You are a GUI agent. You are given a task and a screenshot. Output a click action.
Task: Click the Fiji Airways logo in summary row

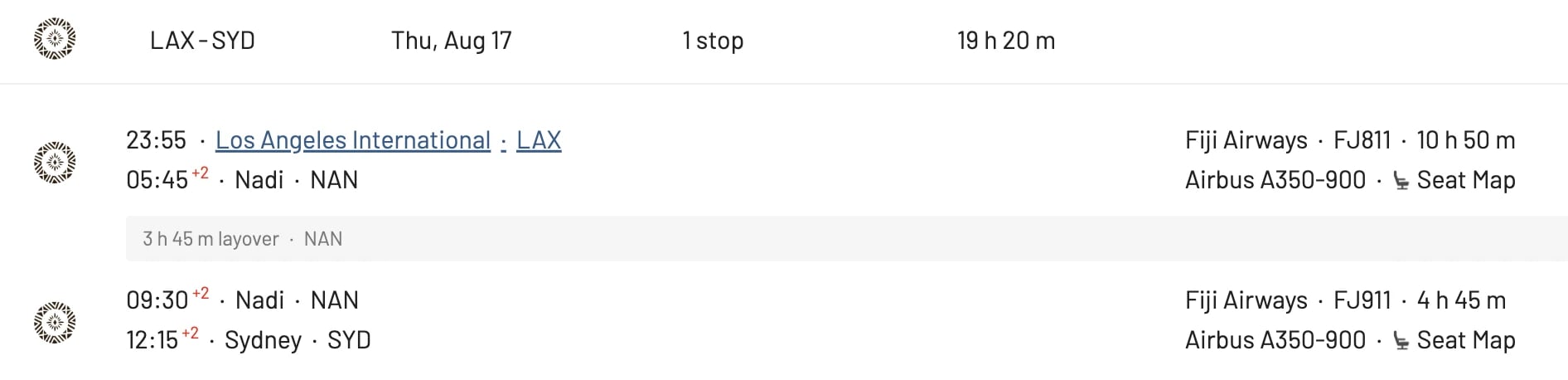[55, 40]
